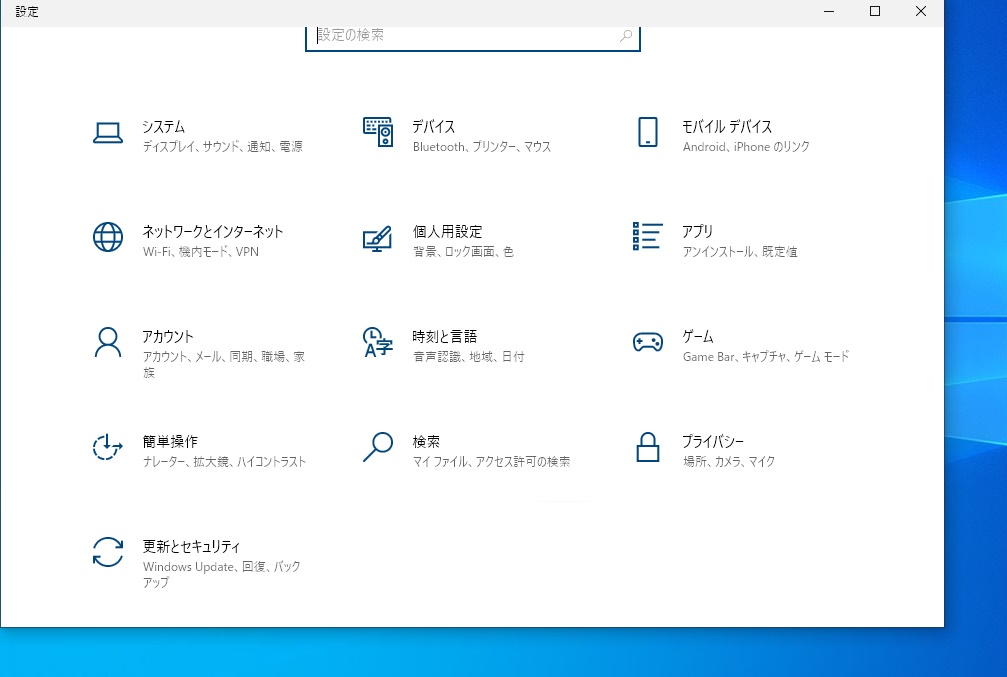Click the 検索 magnifying glass icon
Screen dimensions: 1007x677
[x=378, y=446]
